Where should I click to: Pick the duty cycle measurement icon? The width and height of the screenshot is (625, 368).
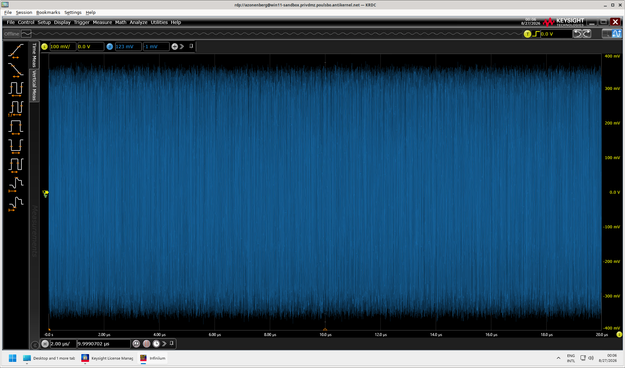point(16,165)
